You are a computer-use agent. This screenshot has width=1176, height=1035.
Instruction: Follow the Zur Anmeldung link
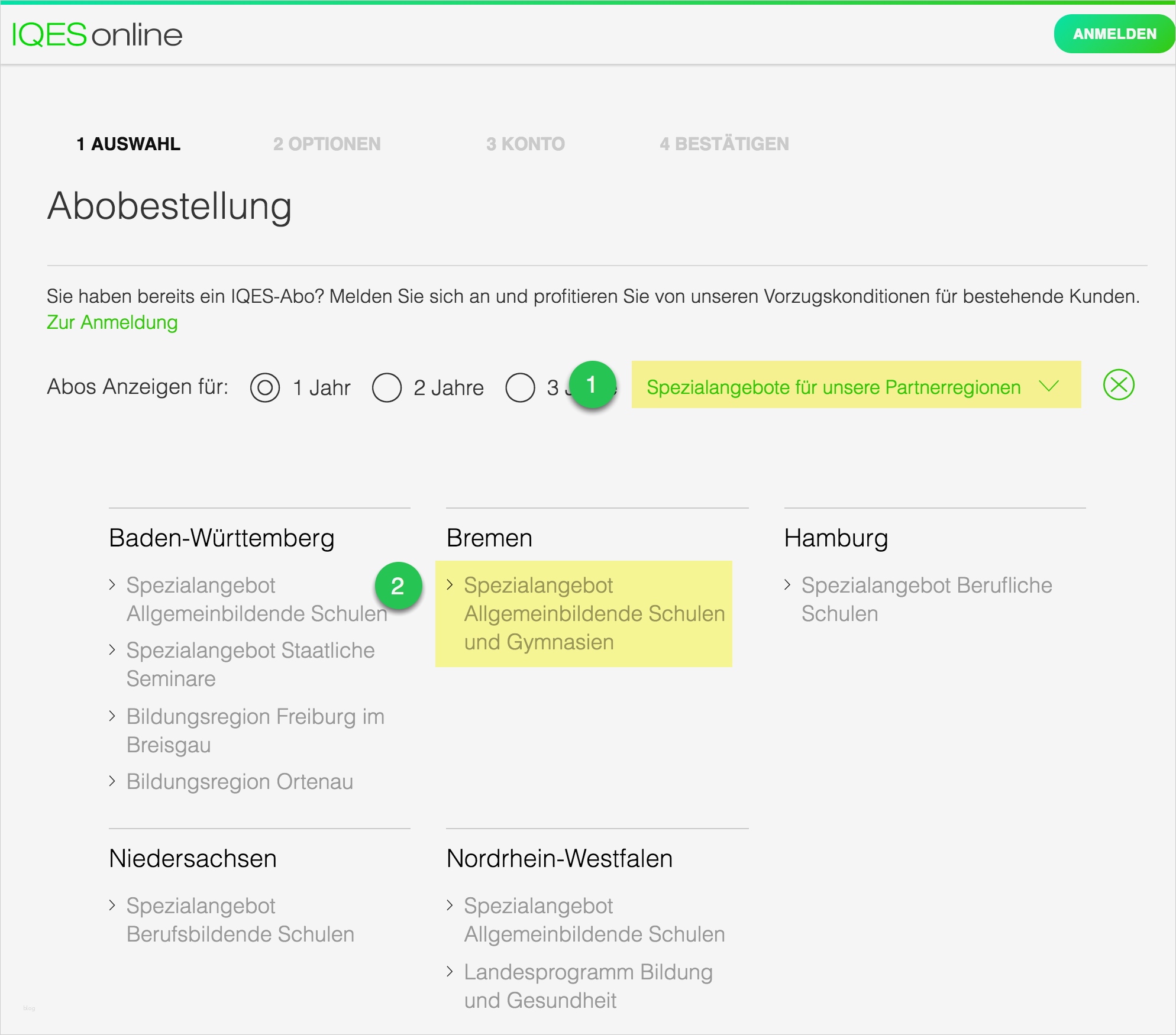tap(112, 322)
